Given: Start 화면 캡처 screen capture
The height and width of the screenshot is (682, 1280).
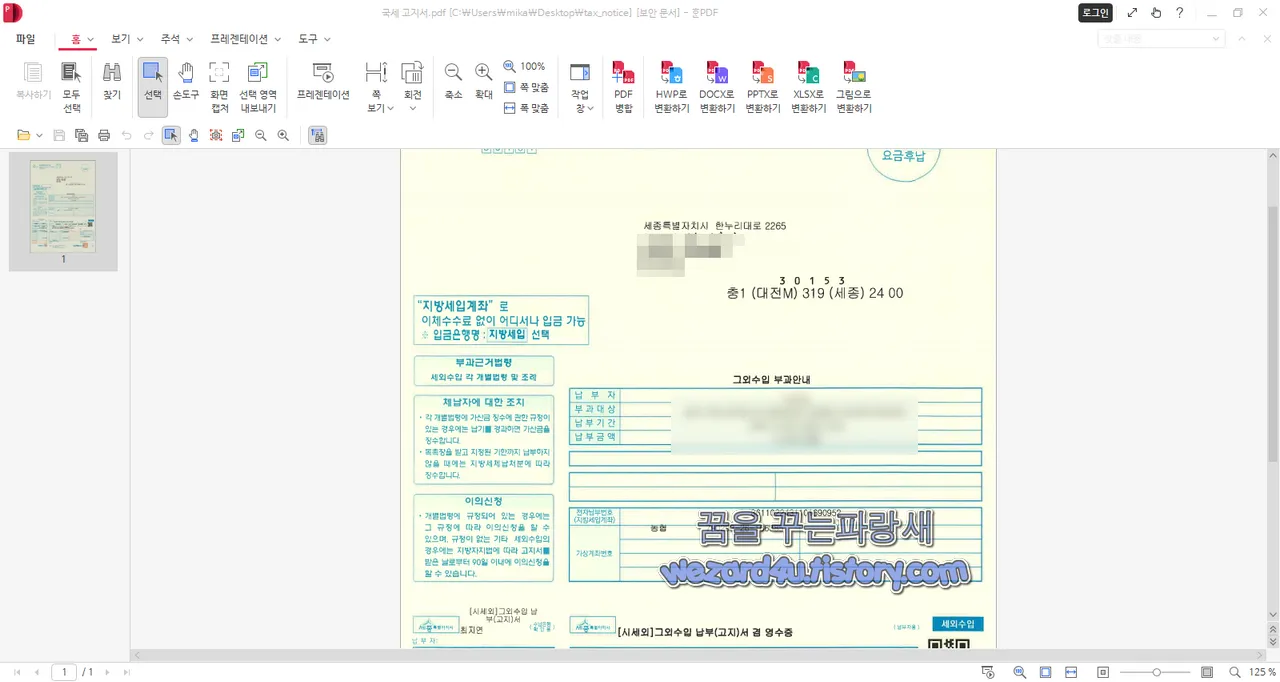Looking at the screenshot, I should pos(219,86).
